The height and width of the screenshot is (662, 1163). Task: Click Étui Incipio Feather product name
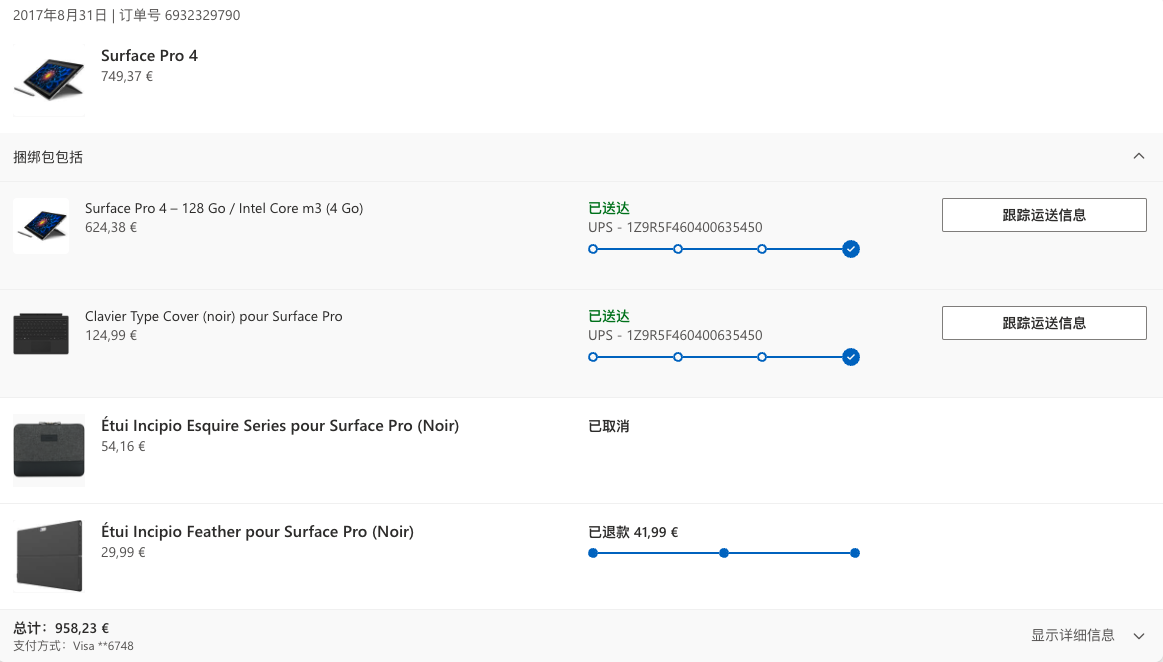pyautogui.click(x=257, y=532)
